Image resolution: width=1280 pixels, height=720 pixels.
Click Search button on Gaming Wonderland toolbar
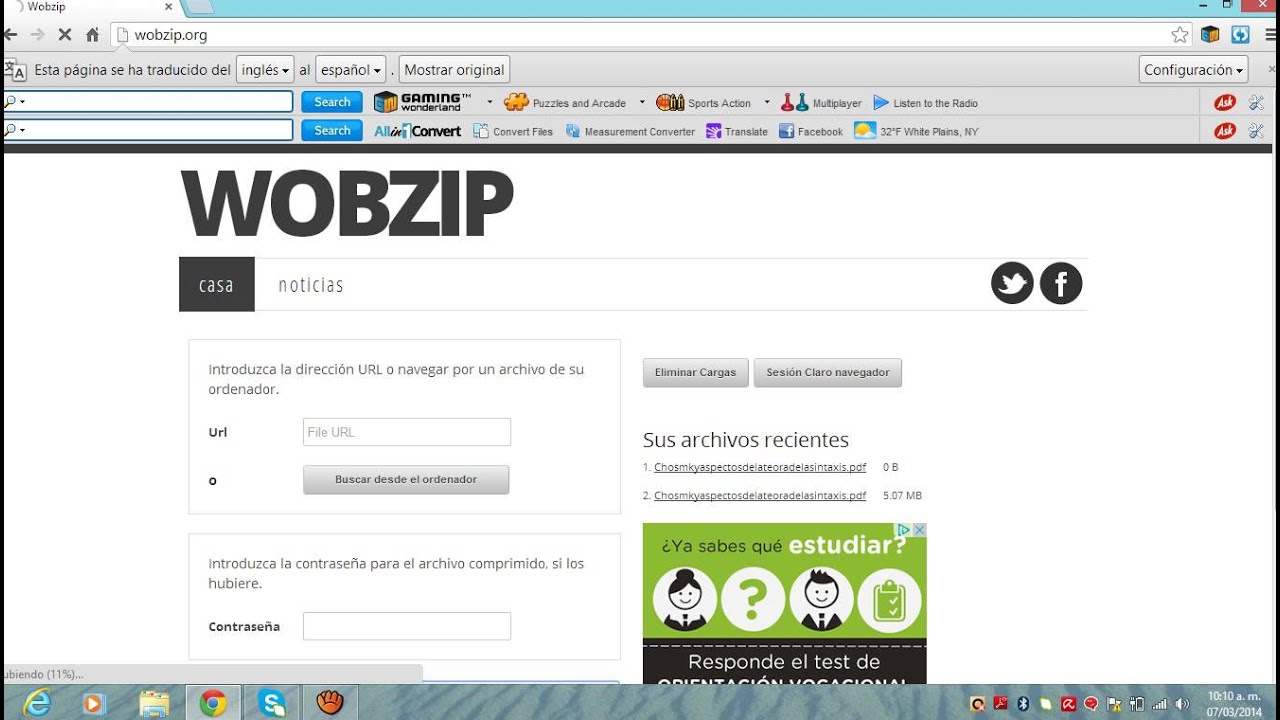pos(332,102)
